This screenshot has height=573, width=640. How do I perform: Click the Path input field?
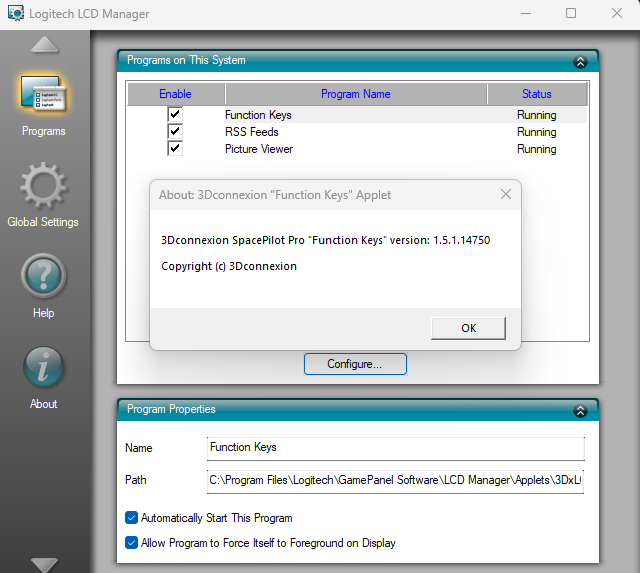pos(396,481)
